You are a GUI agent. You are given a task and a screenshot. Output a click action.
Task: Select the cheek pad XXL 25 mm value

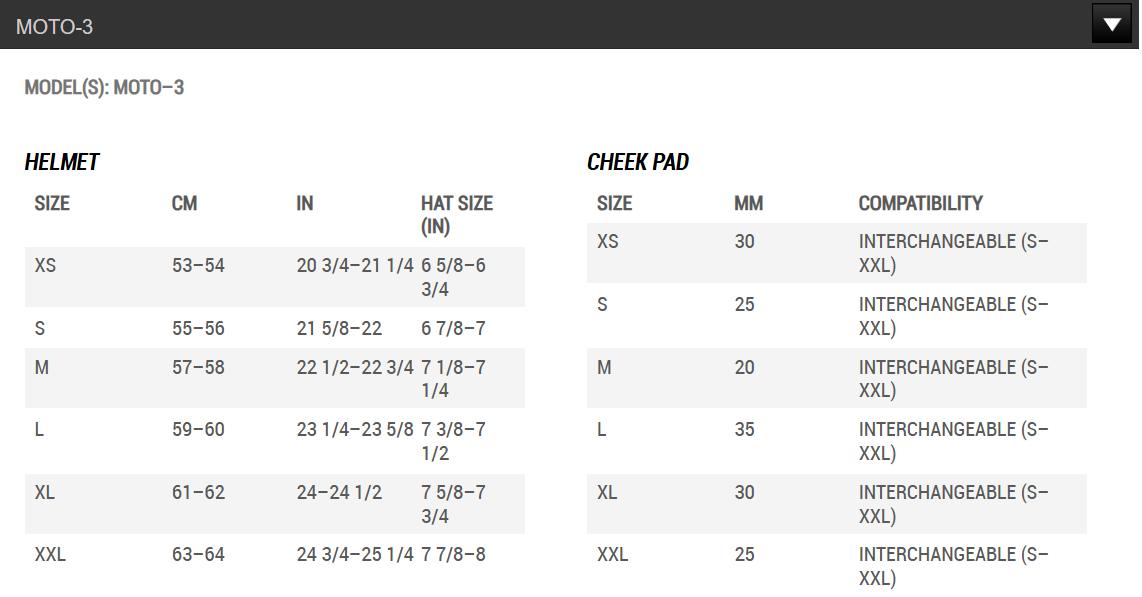point(744,554)
